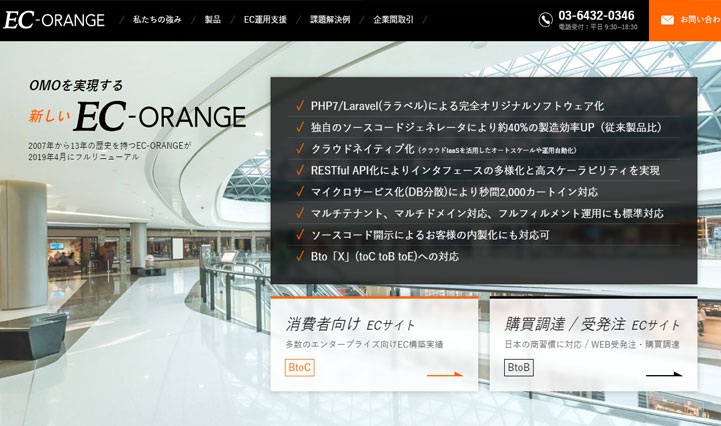Click checkmark beside 独自のソースコードジェネレータ line
The image size is (721, 426).
300,127
